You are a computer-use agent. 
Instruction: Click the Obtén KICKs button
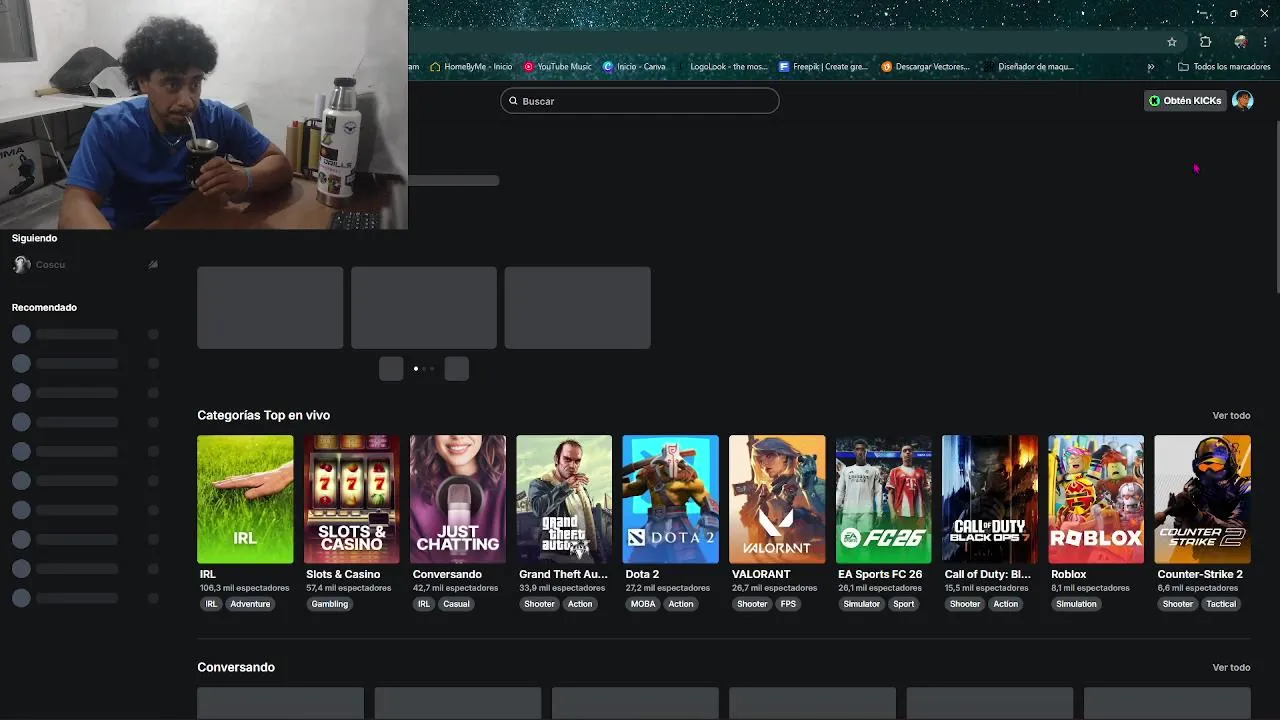tap(1185, 101)
